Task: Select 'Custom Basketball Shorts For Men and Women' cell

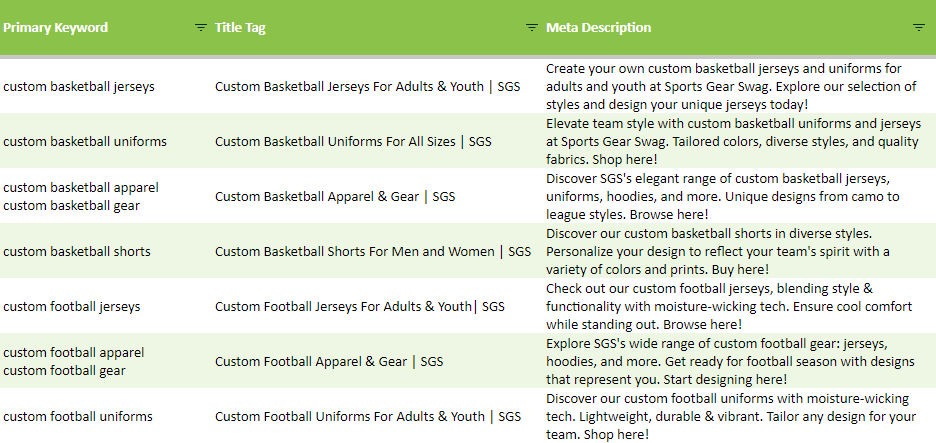Action: pyautogui.click(x=377, y=251)
